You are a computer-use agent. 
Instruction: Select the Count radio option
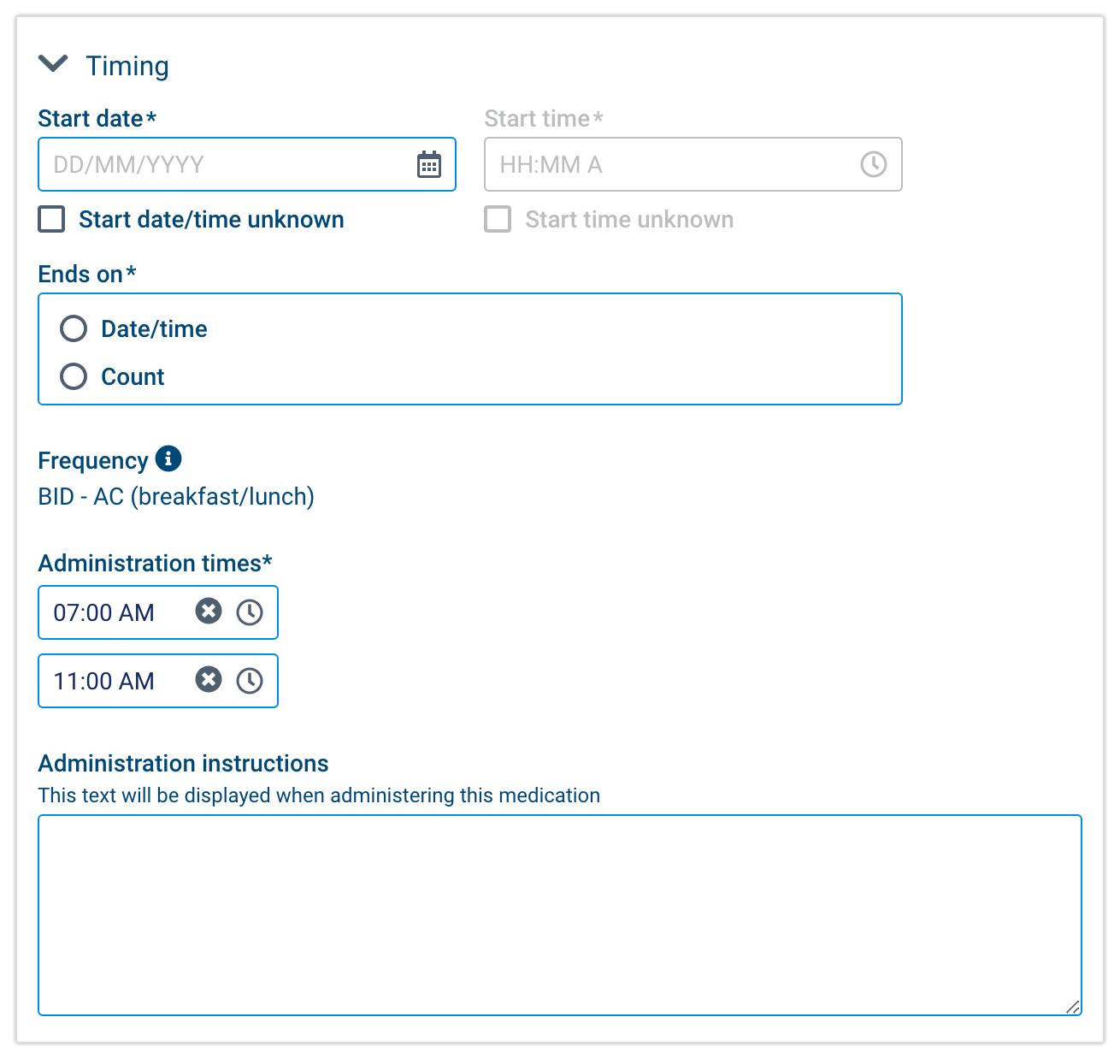74,376
